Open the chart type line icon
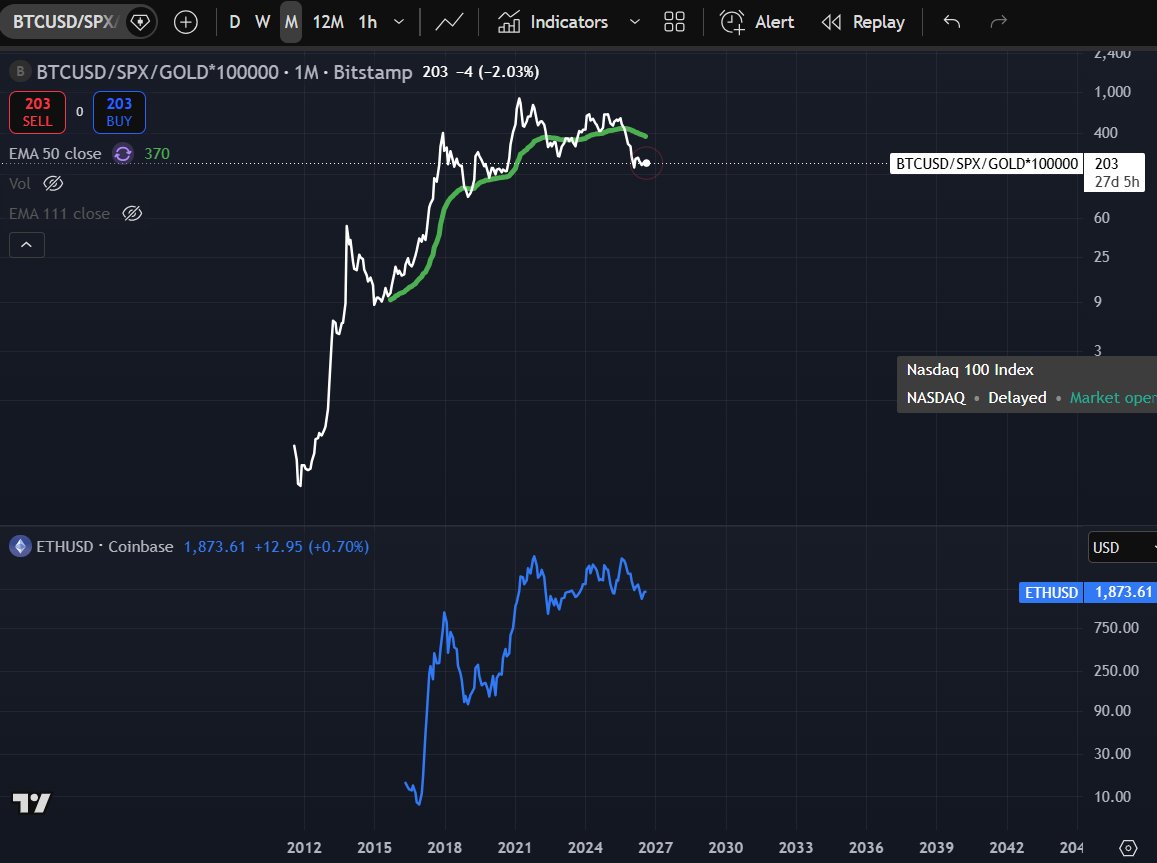The width and height of the screenshot is (1157, 863). pyautogui.click(x=449, y=22)
